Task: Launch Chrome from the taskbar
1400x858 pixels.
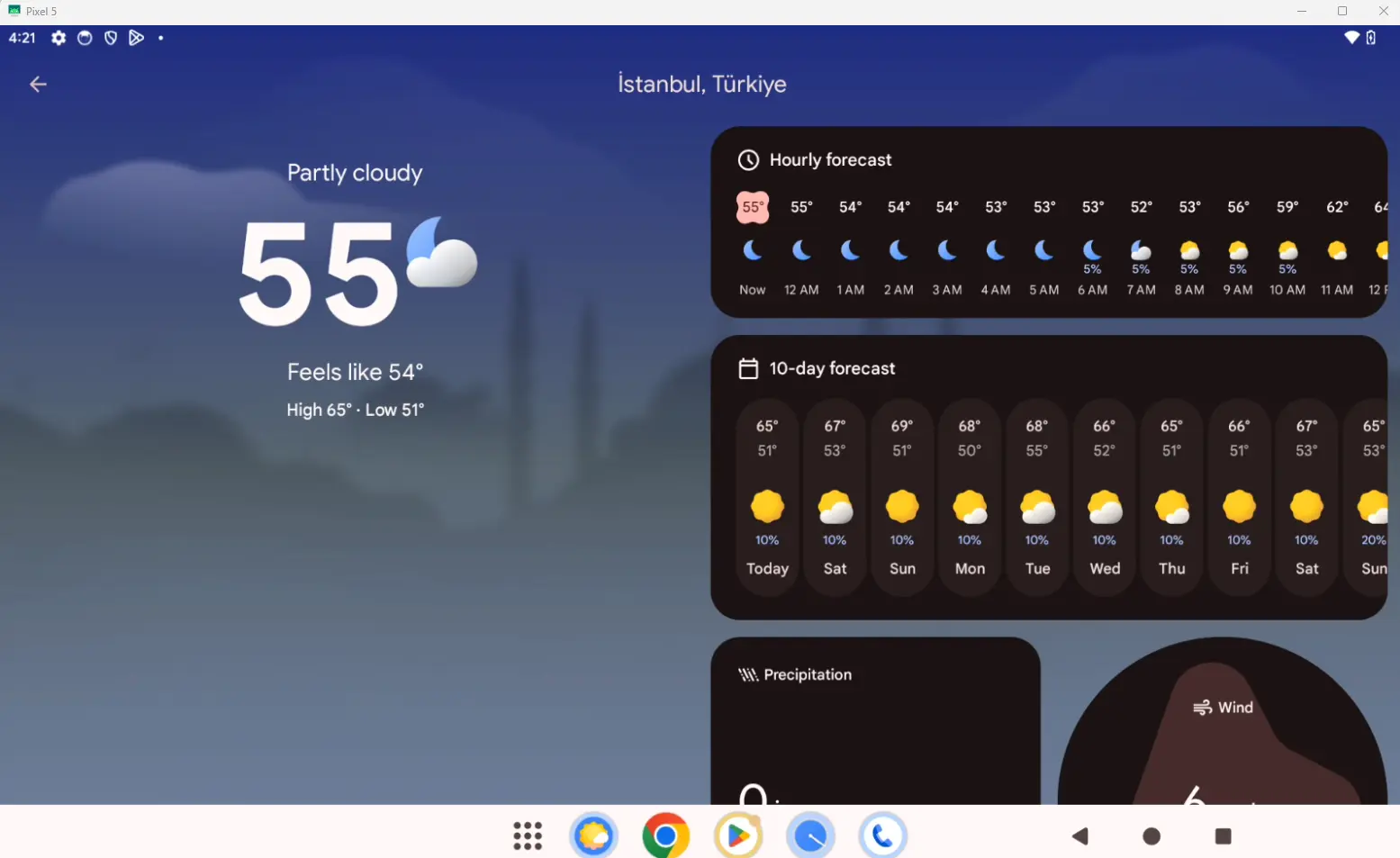Action: click(x=666, y=835)
